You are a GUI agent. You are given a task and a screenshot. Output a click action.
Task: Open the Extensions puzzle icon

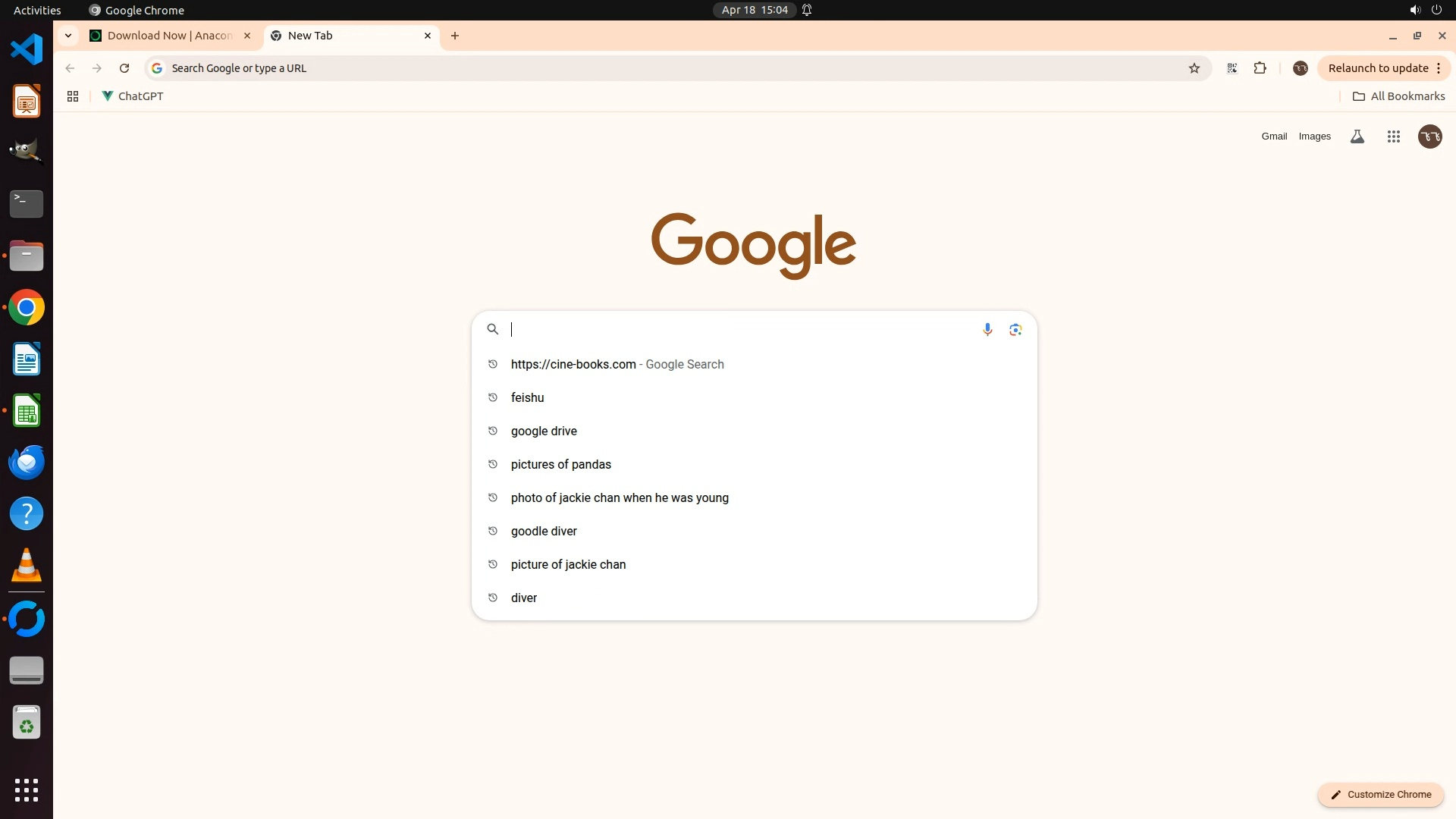(x=1260, y=68)
